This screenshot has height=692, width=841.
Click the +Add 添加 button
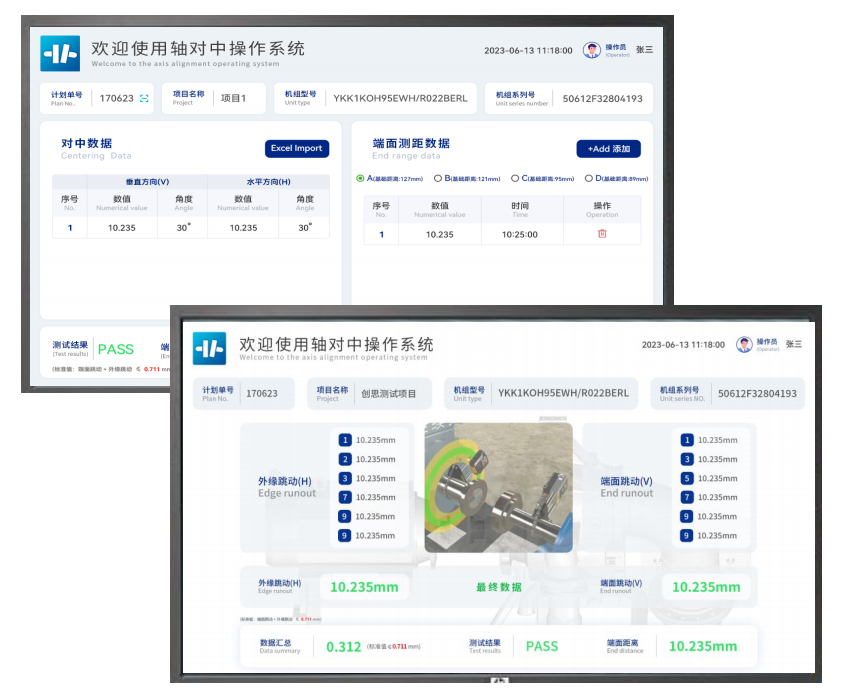coord(608,149)
